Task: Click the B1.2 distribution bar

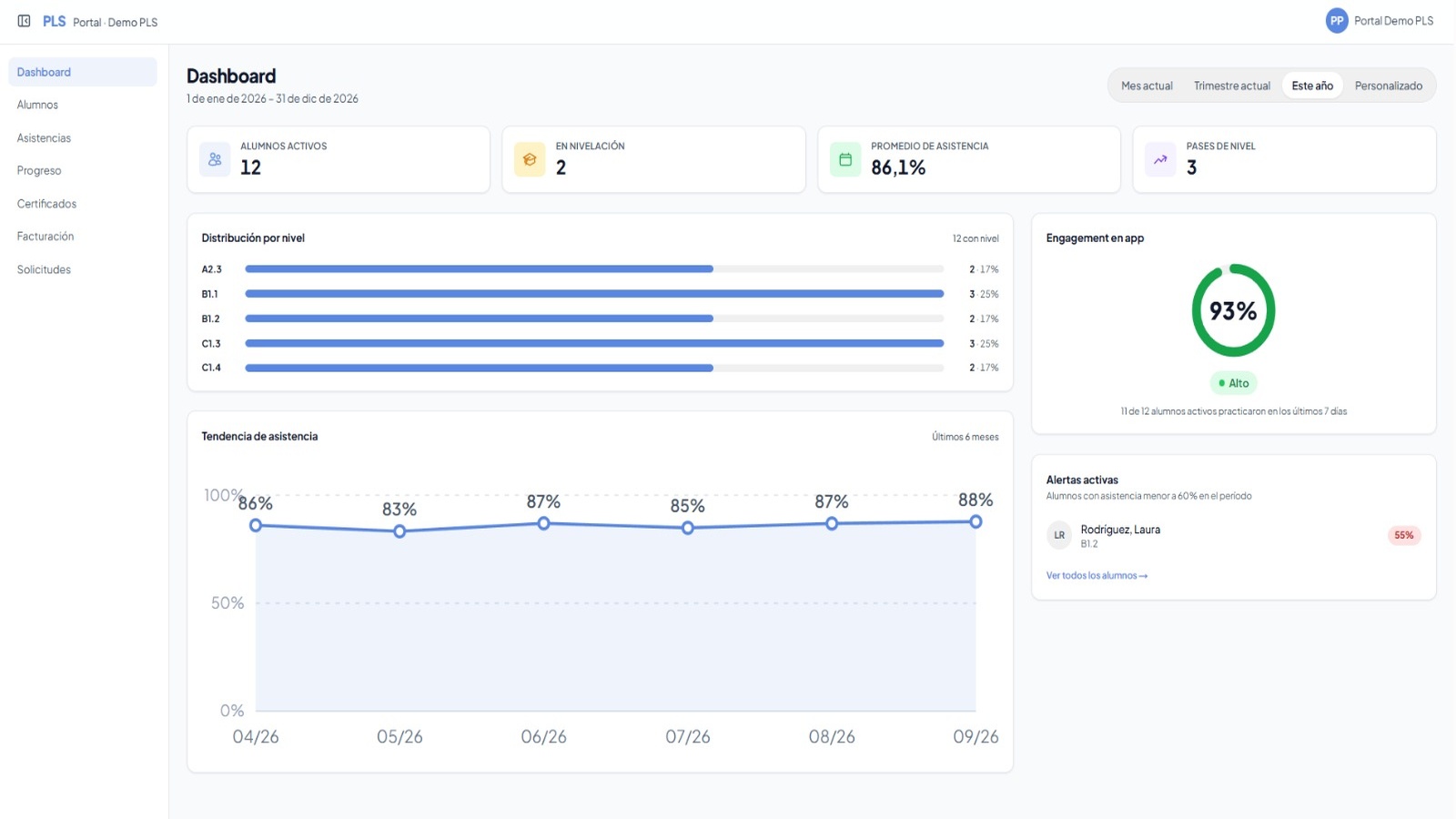Action: pos(594,318)
